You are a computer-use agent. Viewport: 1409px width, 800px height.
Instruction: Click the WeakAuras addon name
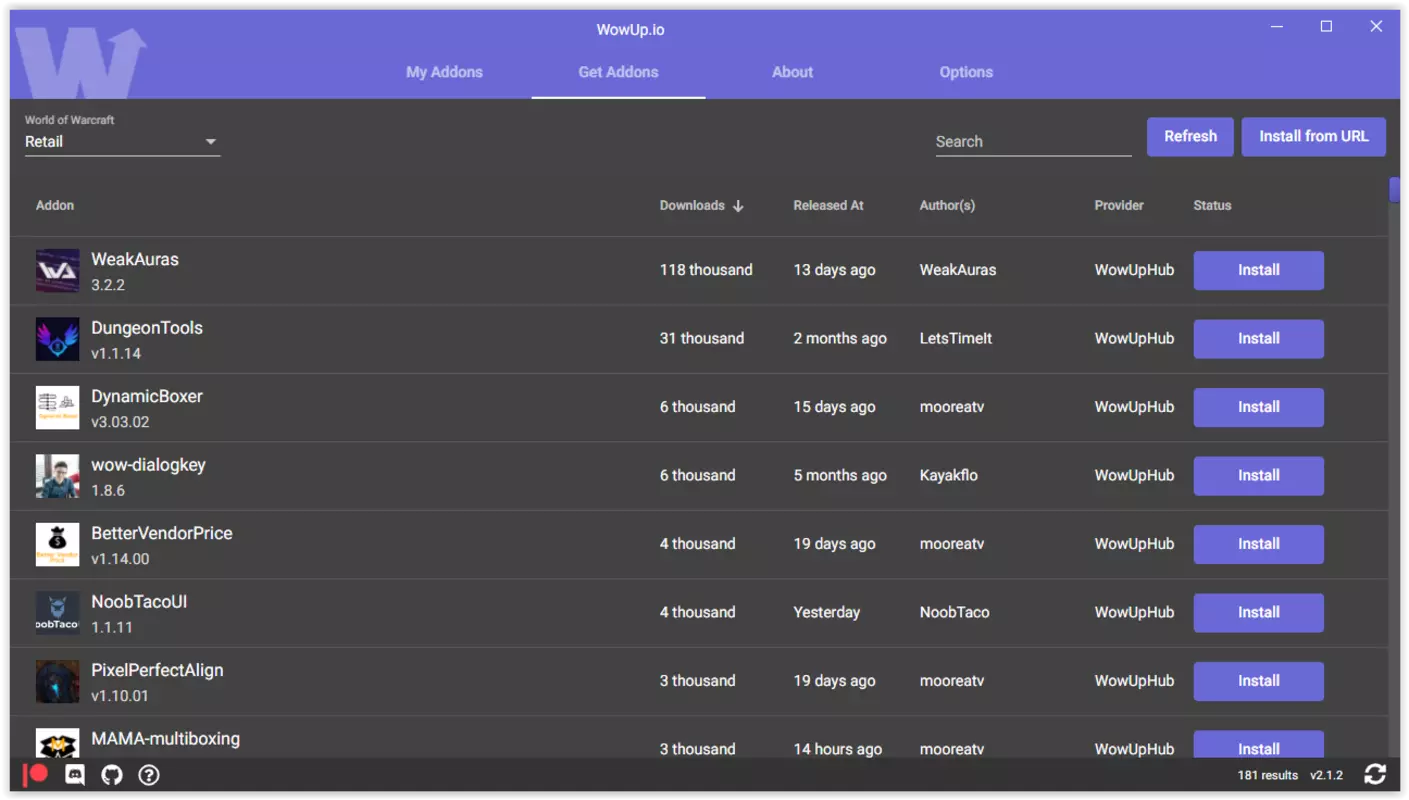[135, 259]
